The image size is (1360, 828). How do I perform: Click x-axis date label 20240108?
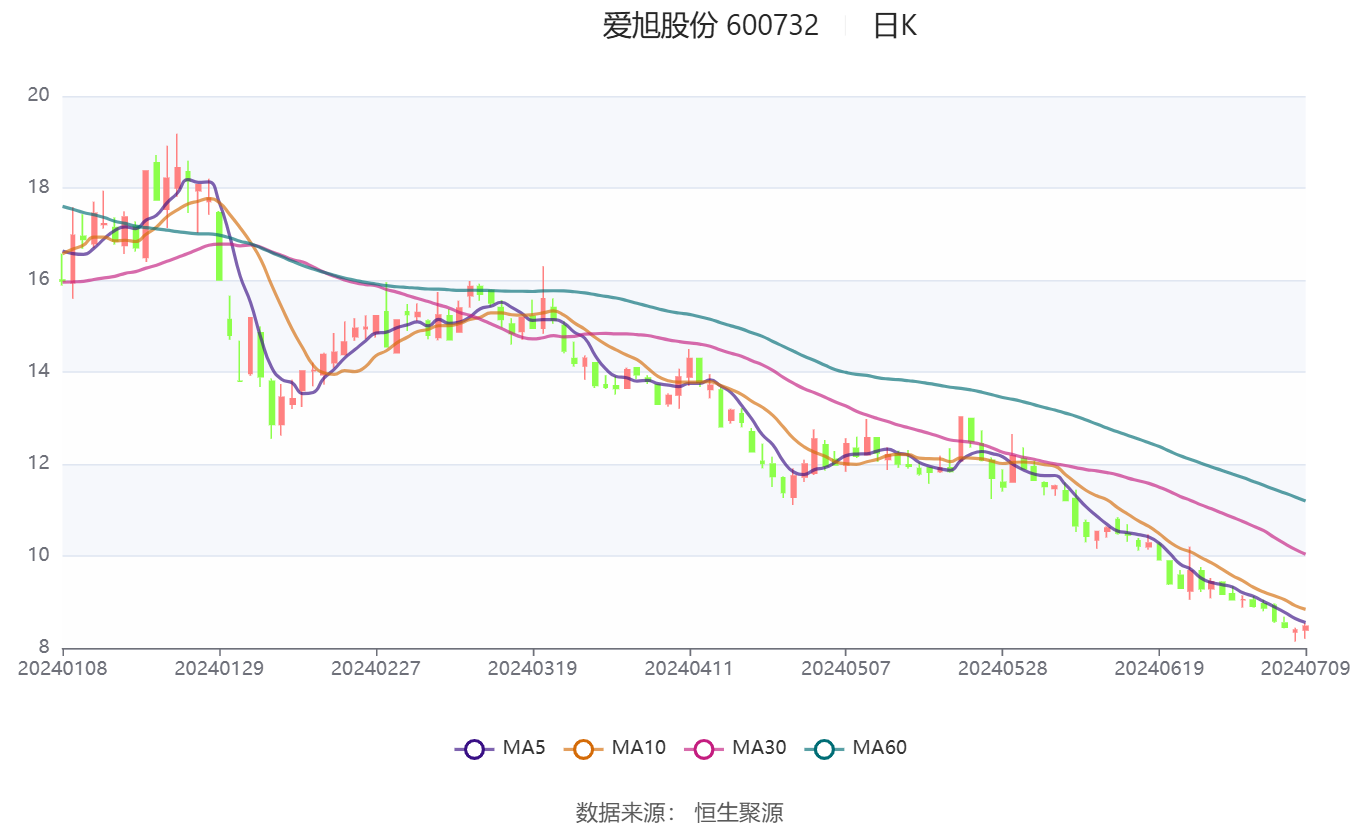63,668
